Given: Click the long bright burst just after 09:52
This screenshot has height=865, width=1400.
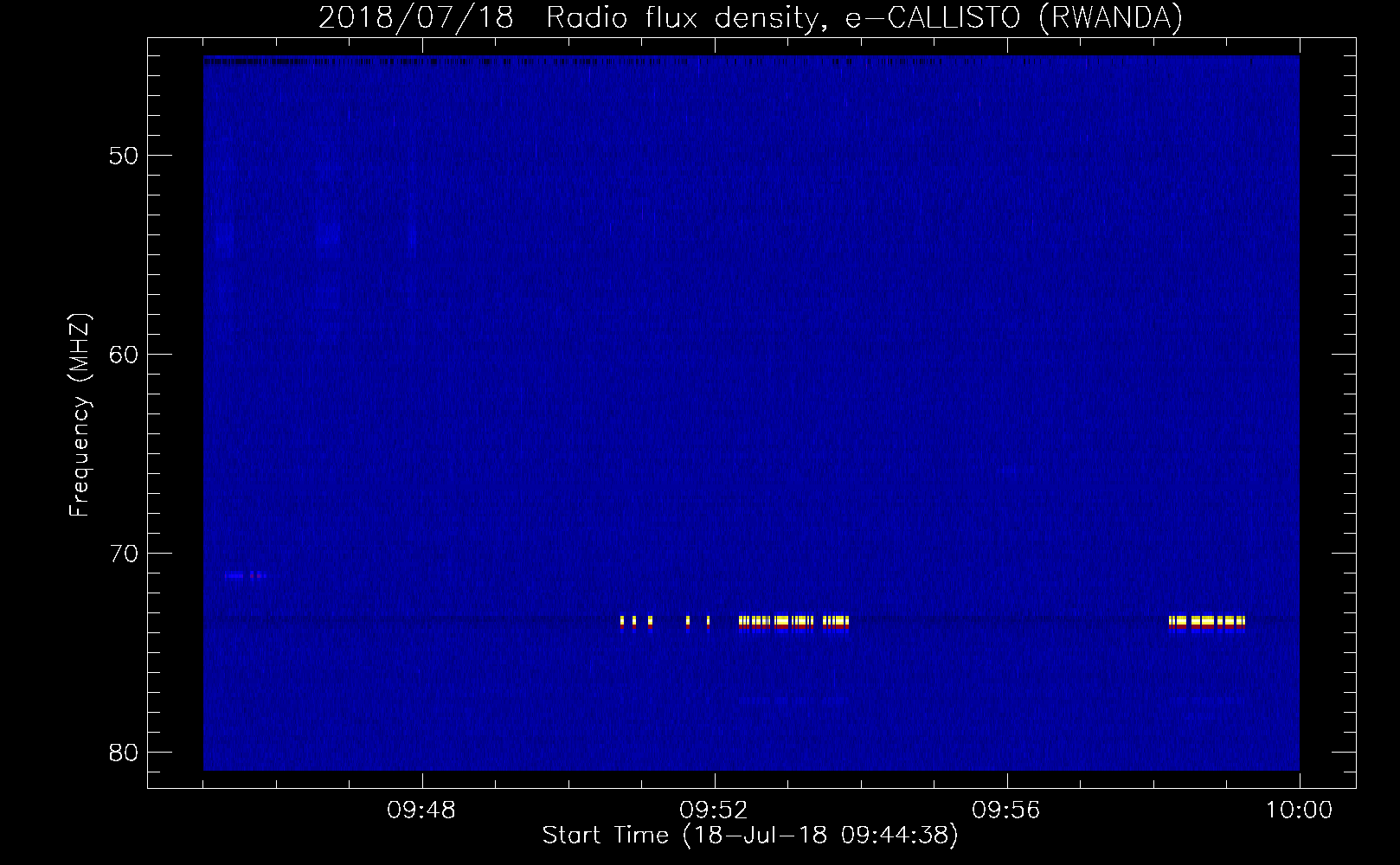Looking at the screenshot, I should (793, 623).
